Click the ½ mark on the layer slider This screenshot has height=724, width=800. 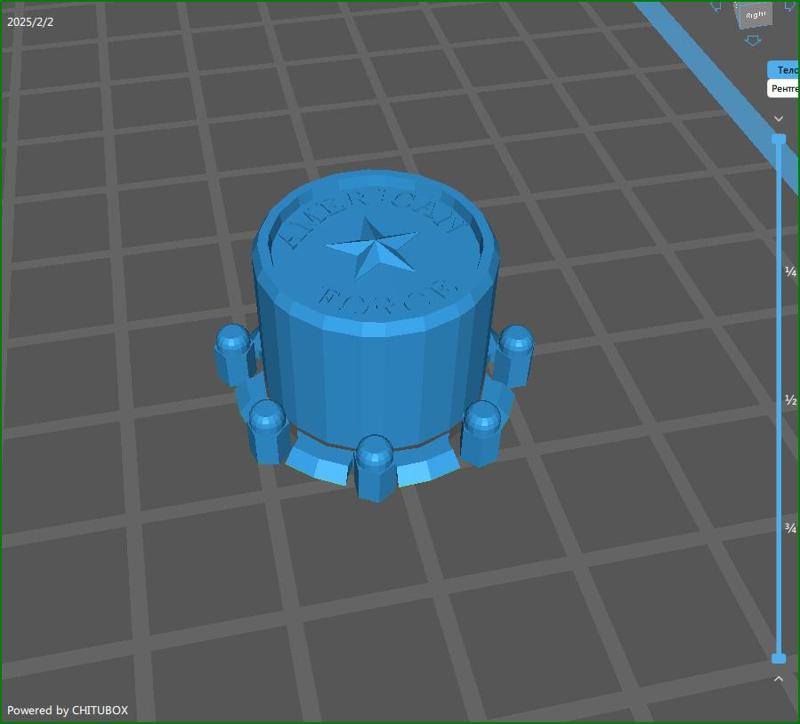(790, 400)
